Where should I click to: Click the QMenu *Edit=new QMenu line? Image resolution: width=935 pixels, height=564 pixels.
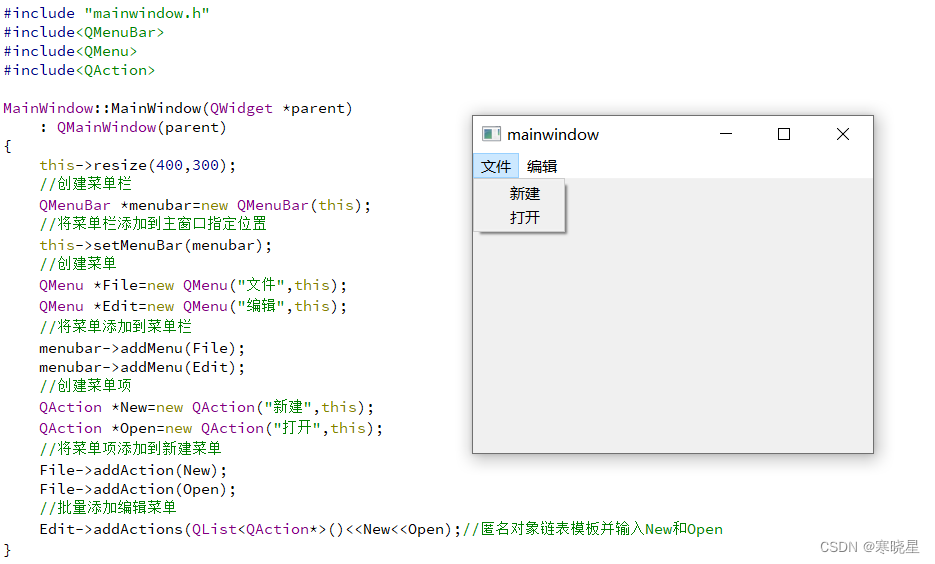point(193,306)
